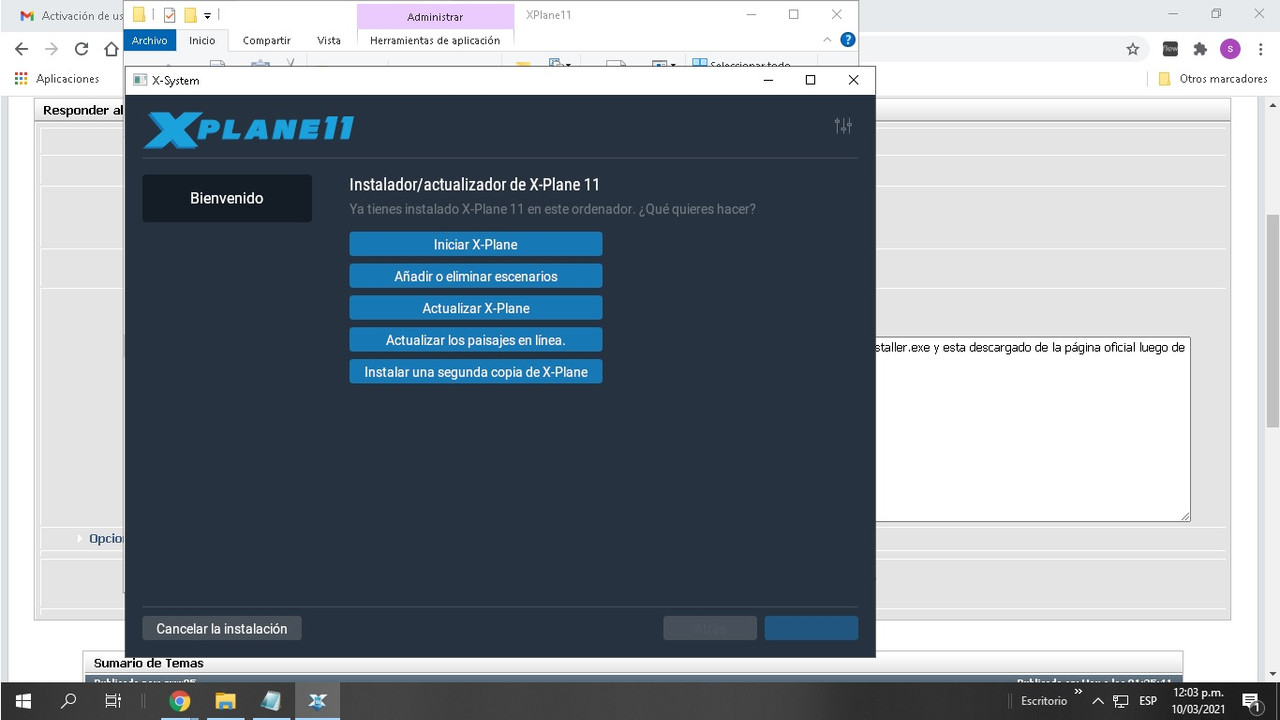Open Explorer help question mark icon
The height and width of the screenshot is (720, 1280).
pos(848,40)
